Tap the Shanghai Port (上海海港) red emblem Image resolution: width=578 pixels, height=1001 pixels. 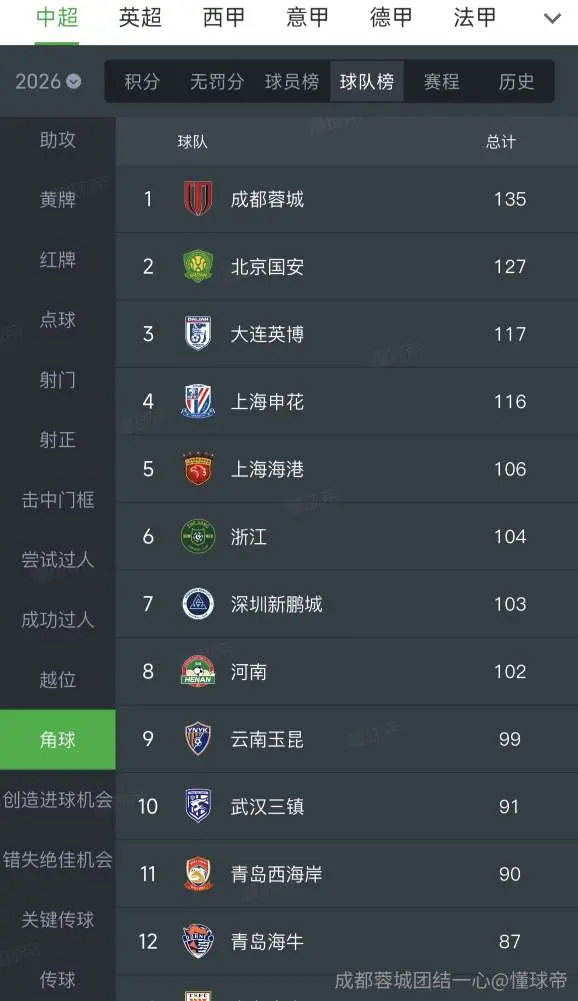coord(198,469)
